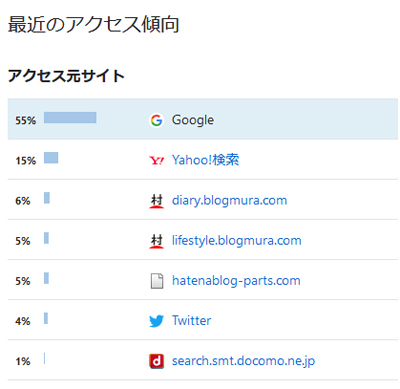
Task: Open the Twitter referrer link
Action: tap(191, 320)
